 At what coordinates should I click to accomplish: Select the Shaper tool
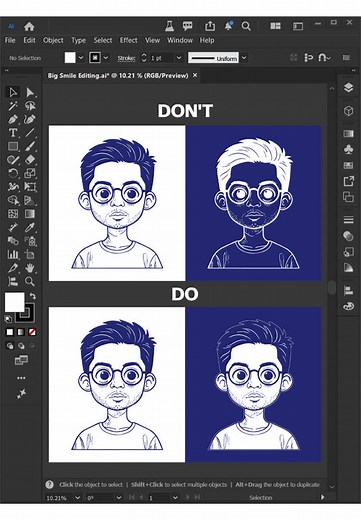click(x=13, y=160)
